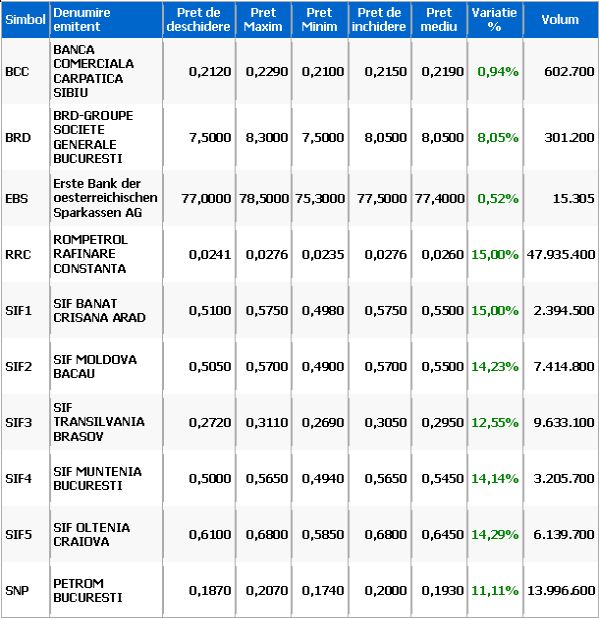Select the SNP symbol cell

tap(17, 591)
